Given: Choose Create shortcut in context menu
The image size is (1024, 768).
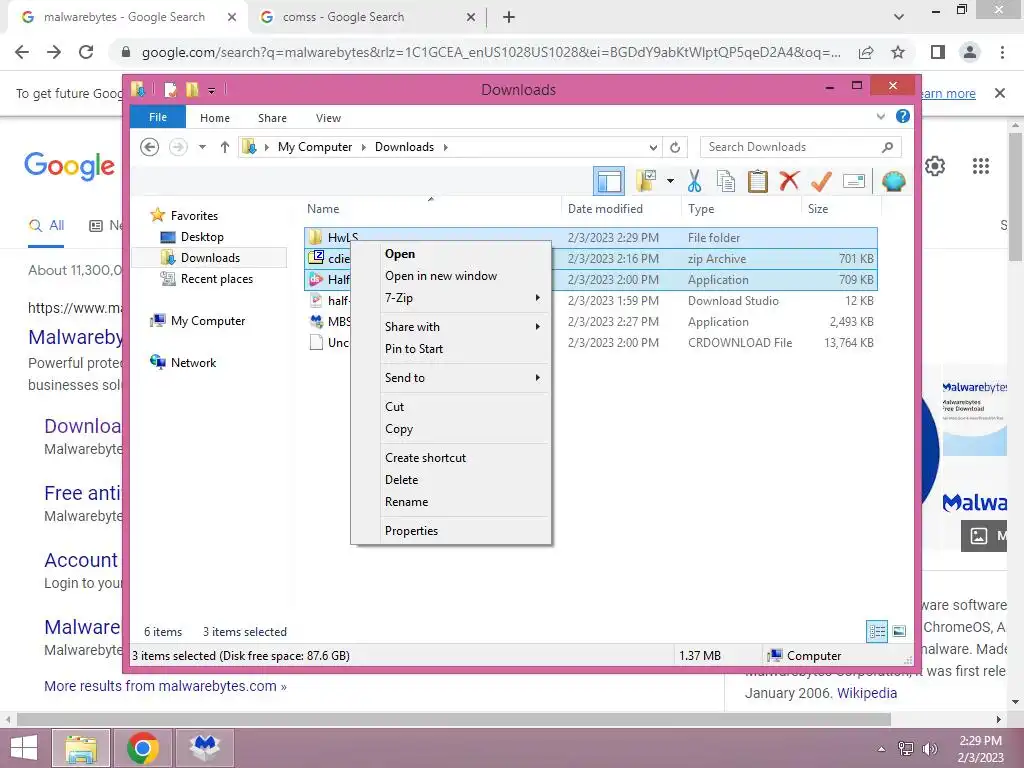Looking at the screenshot, I should (451, 457).
